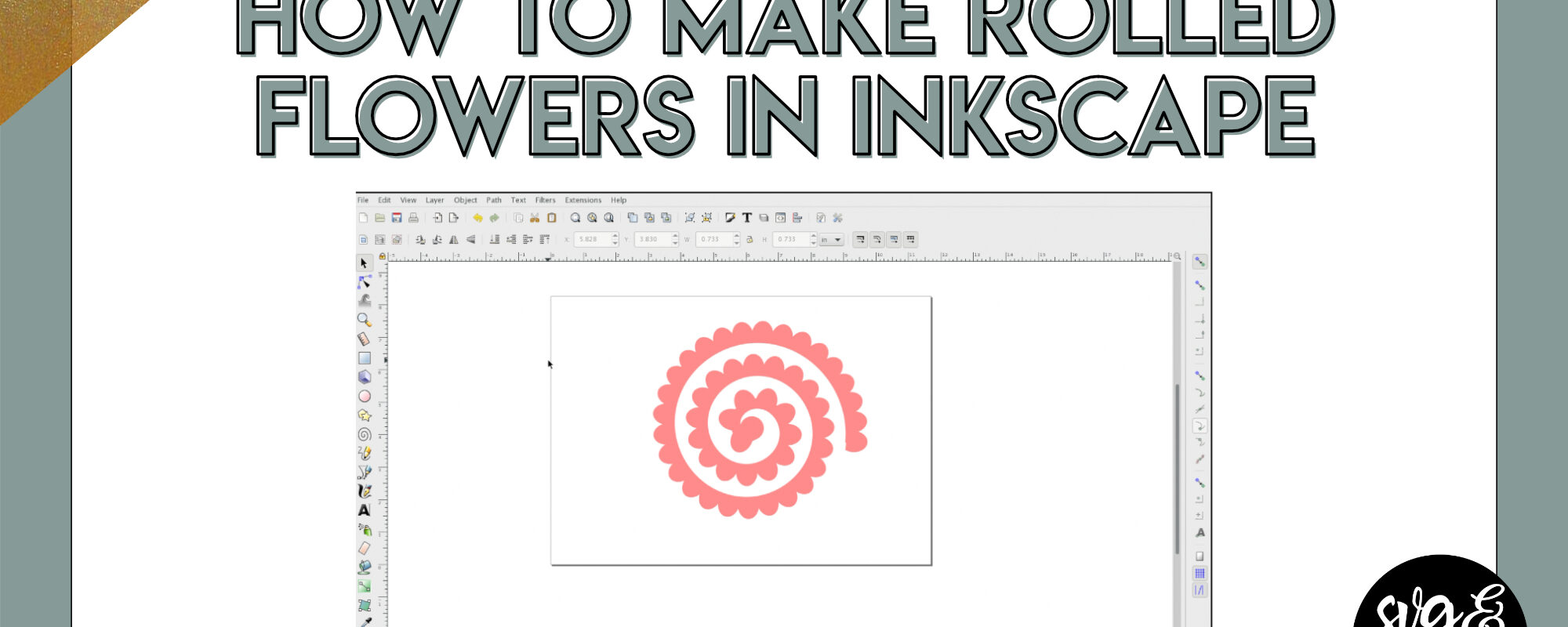Select the Rectangle tool
This screenshot has height=627, width=1568.
click(x=364, y=358)
